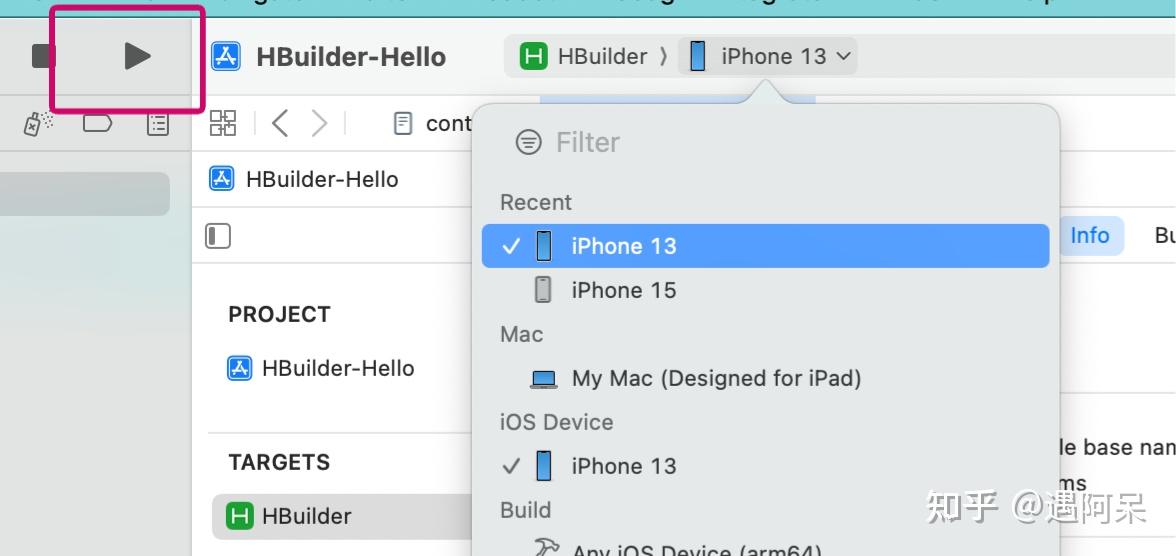Go back with the left chevron
Image resolution: width=1176 pixels, height=556 pixels.
point(280,123)
